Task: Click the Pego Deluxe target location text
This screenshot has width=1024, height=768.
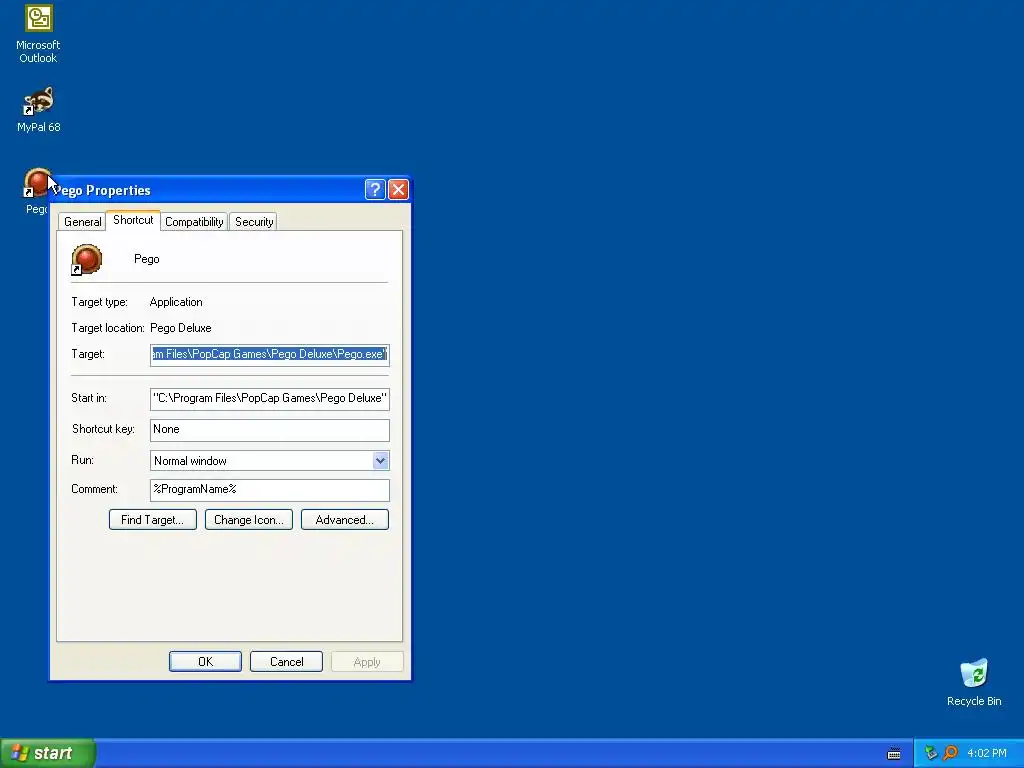Action: (181, 328)
